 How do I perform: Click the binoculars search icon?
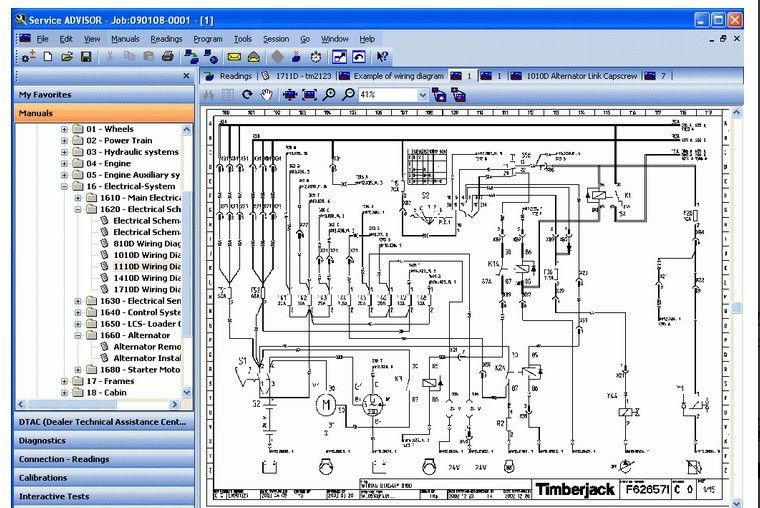208,95
